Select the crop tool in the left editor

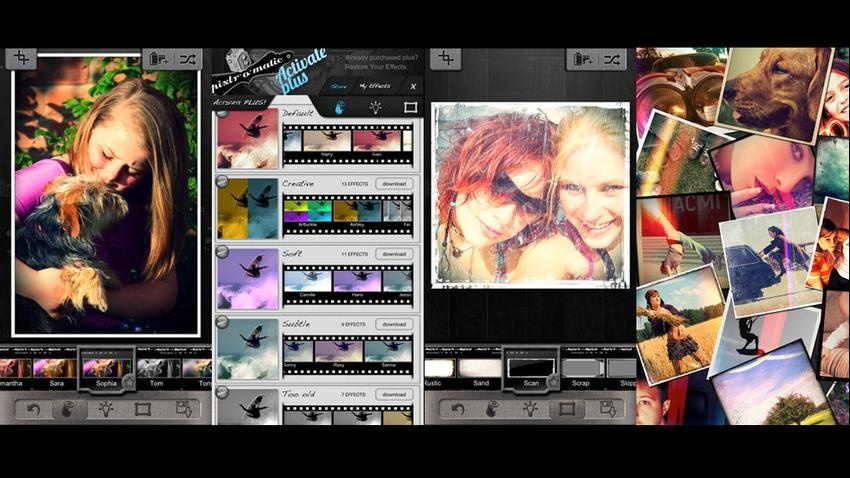point(20,58)
